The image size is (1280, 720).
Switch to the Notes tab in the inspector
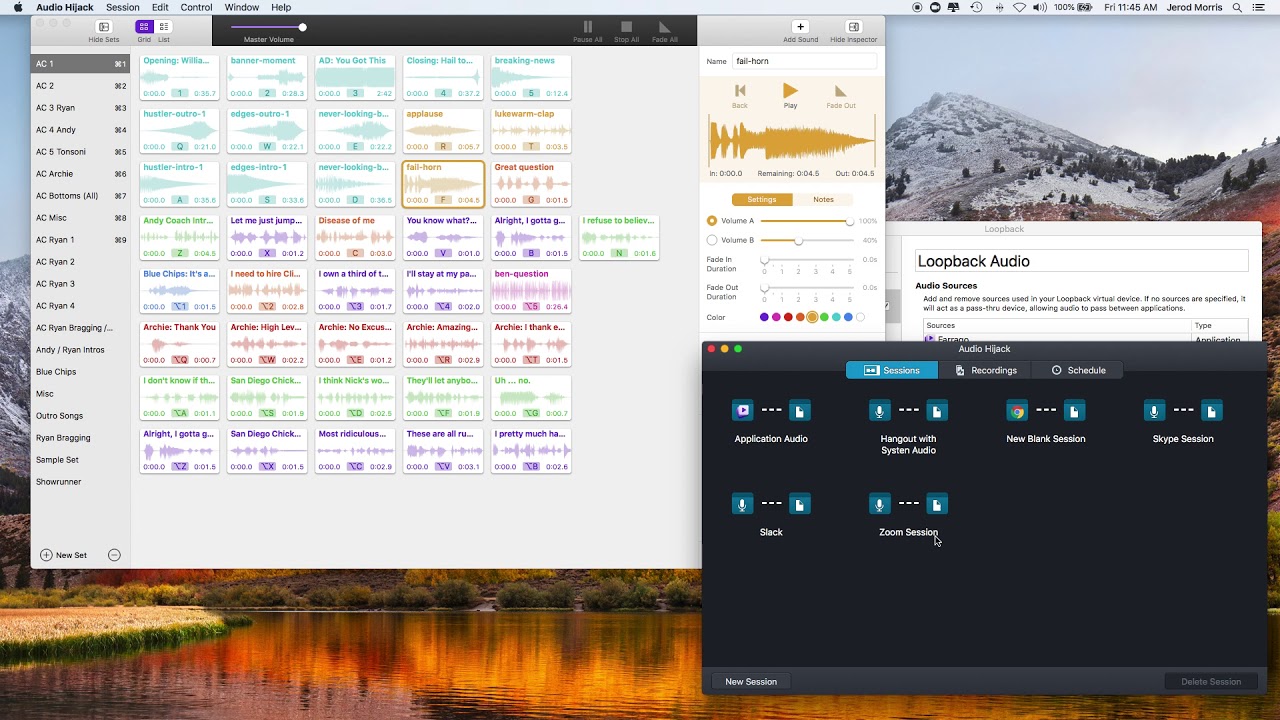click(823, 199)
